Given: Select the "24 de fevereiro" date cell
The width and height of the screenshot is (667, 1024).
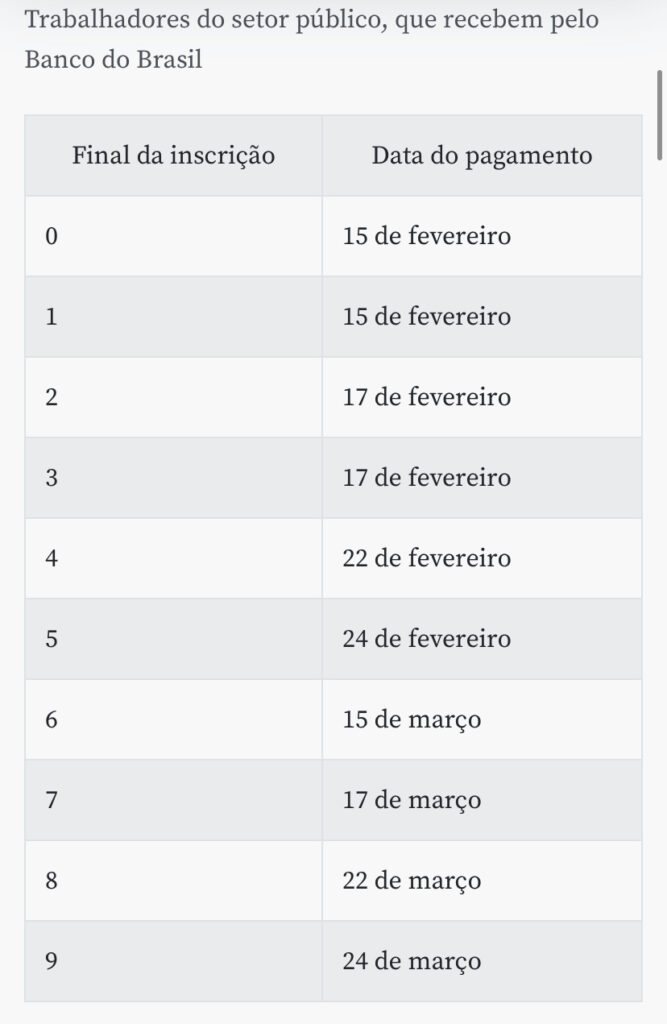Looking at the screenshot, I should click(481, 639).
